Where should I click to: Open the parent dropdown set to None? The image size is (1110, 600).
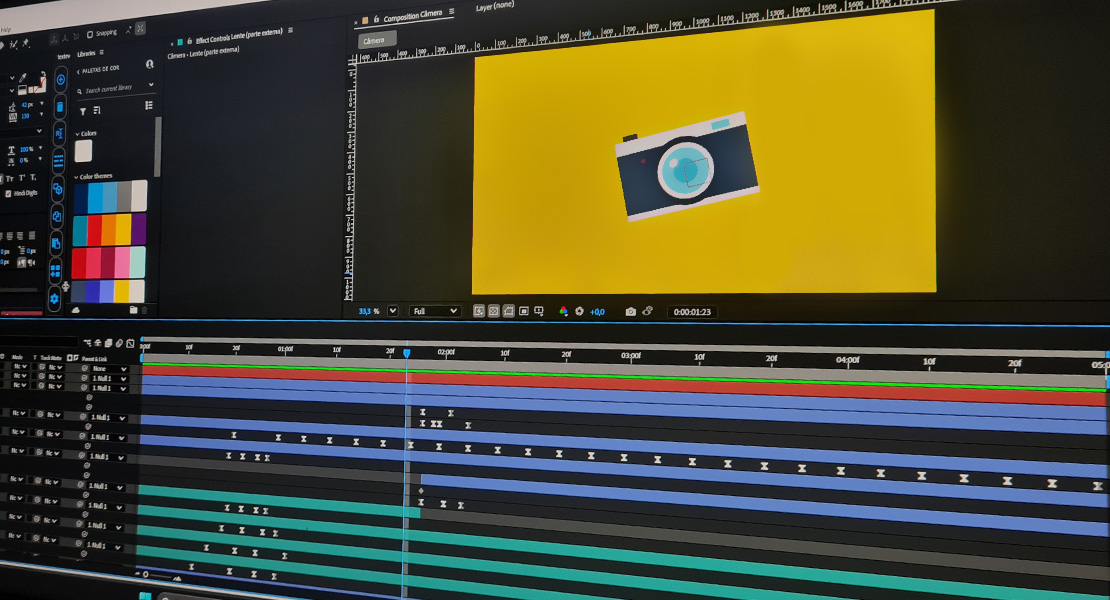point(110,369)
